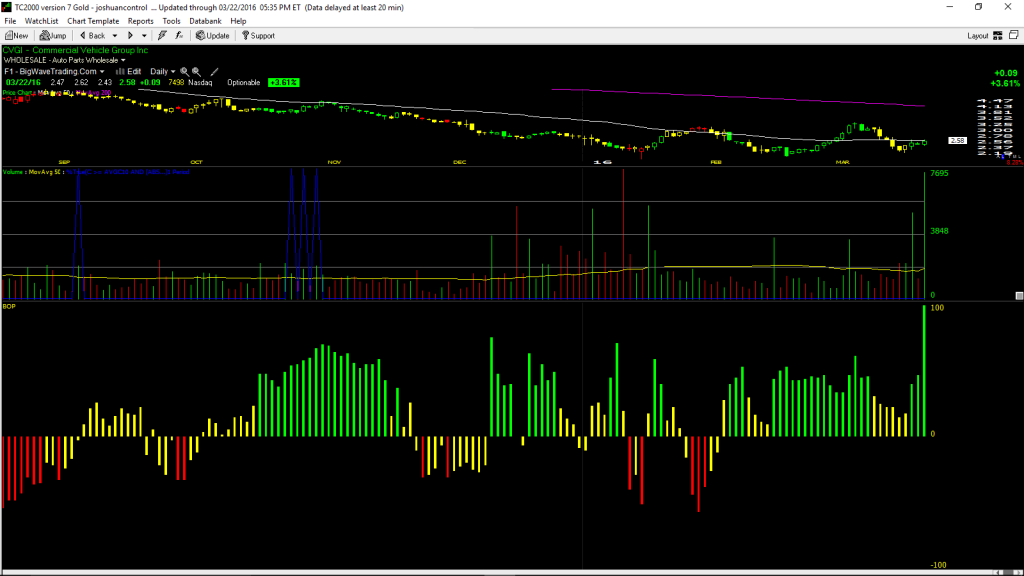The image size is (1024, 576).
Task: Open the fx formula tool
Action: click(x=179, y=36)
